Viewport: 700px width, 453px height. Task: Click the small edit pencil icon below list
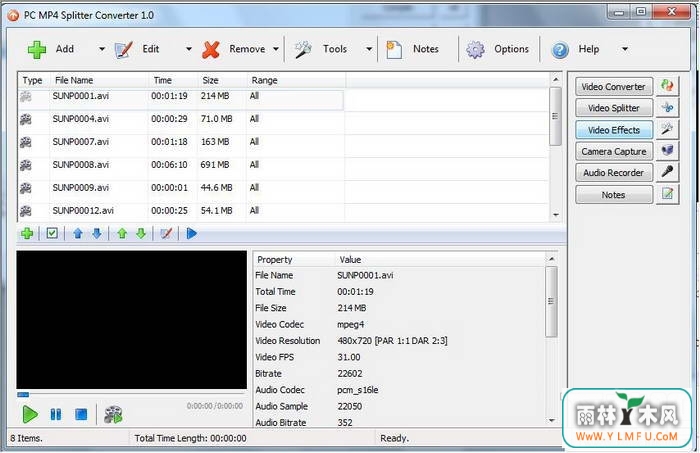[x=166, y=233]
